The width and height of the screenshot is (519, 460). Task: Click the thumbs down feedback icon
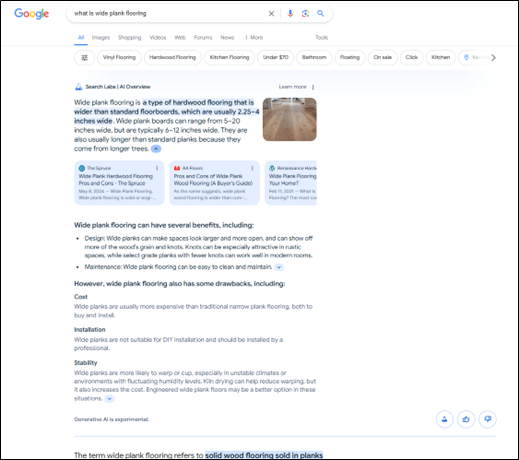tap(487, 419)
